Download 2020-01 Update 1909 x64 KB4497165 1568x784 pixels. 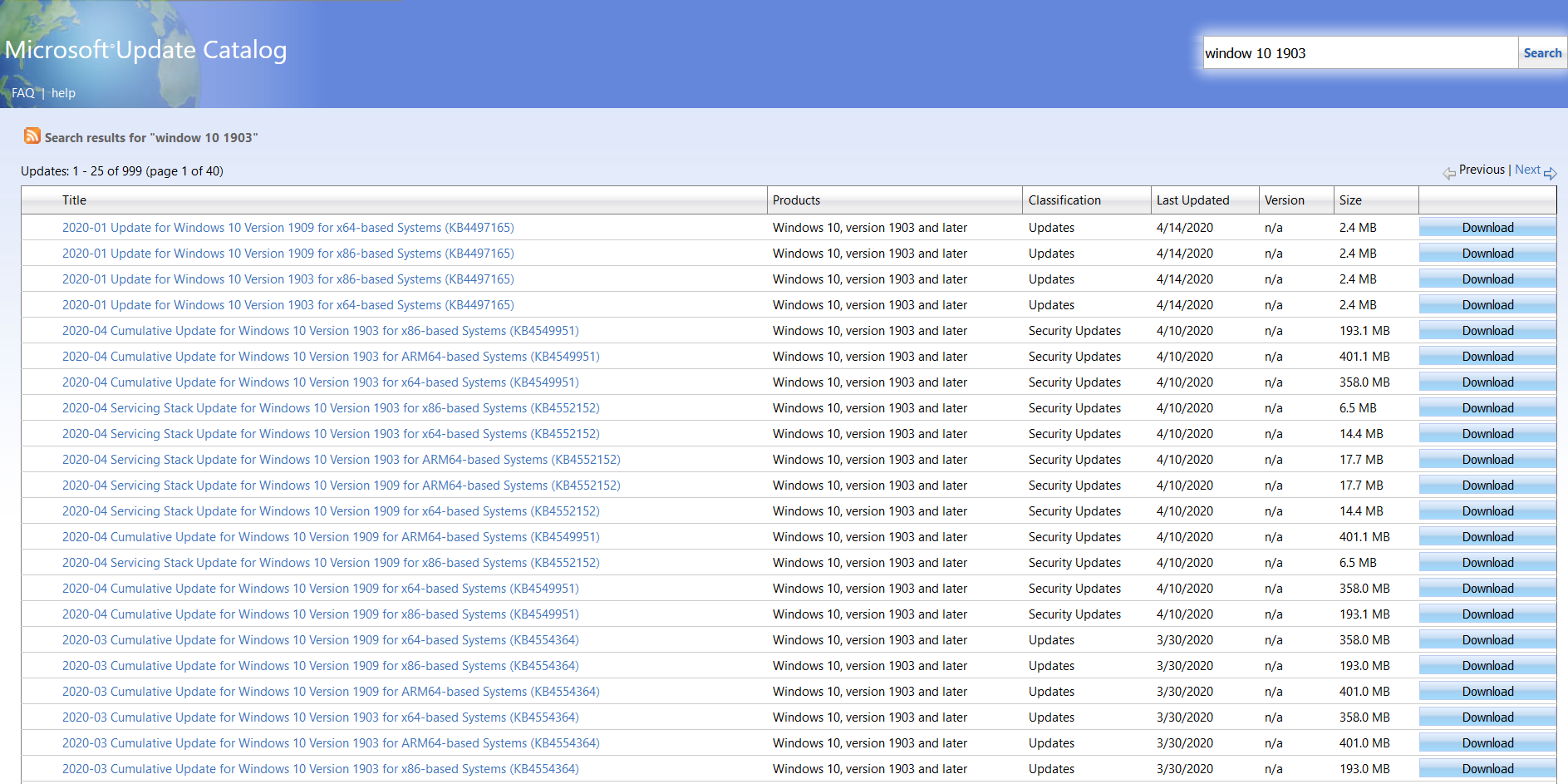pos(1487,228)
